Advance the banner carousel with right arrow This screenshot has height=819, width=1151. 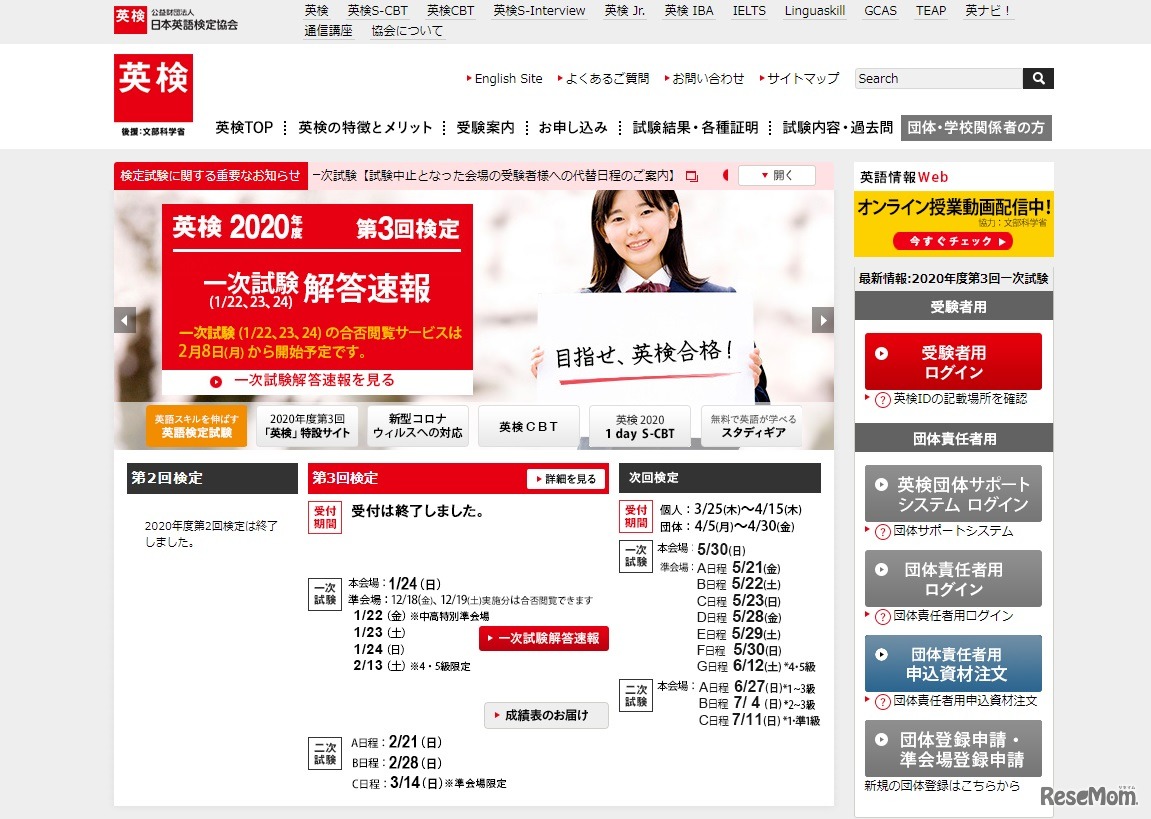822,320
